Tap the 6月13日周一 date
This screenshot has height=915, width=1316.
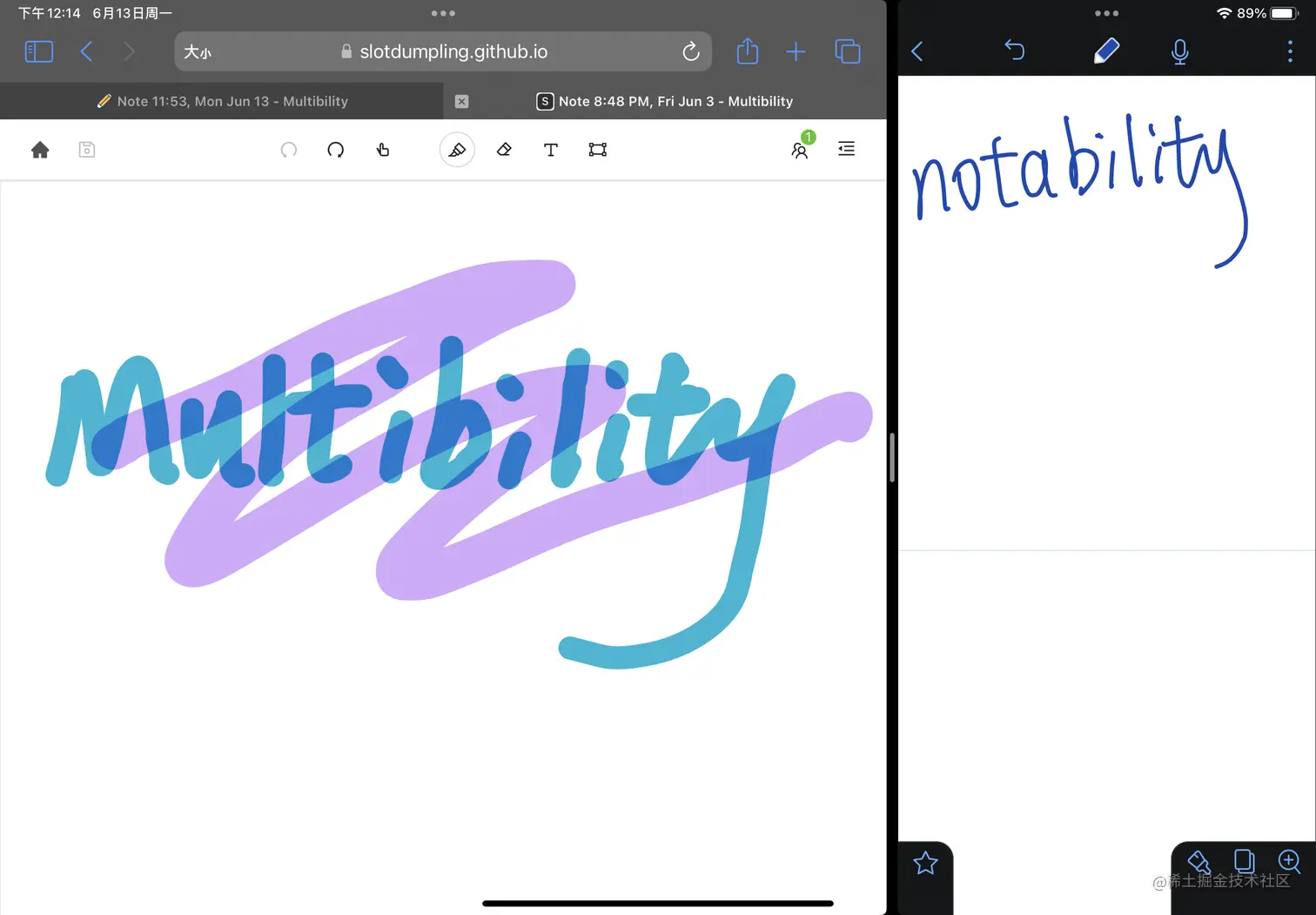pos(132,13)
